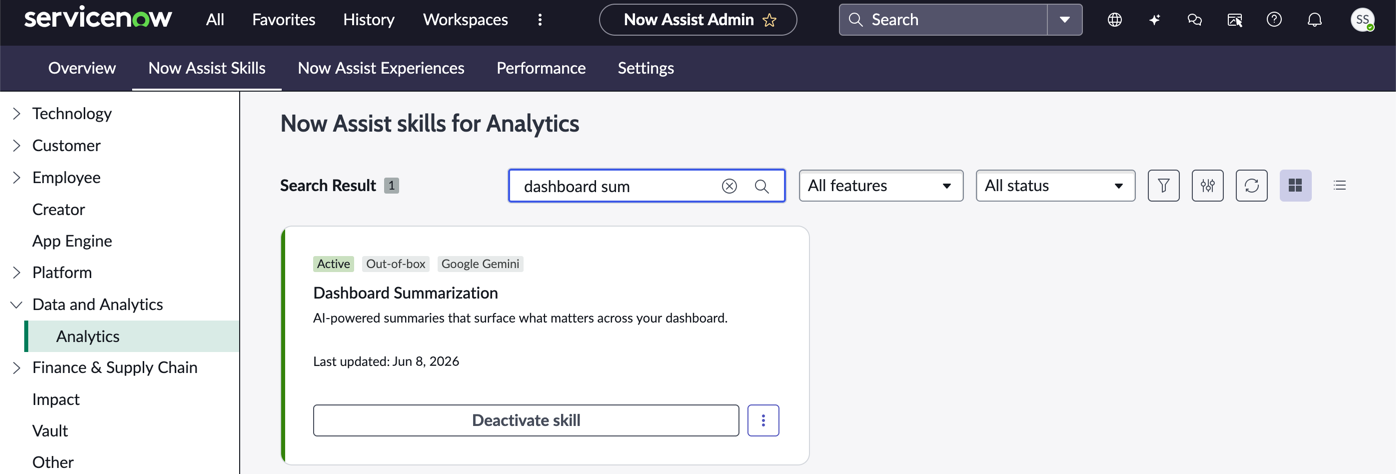The height and width of the screenshot is (474, 1396).
Task: Favorite Now Assist Admin with the star
Action: pos(770,20)
